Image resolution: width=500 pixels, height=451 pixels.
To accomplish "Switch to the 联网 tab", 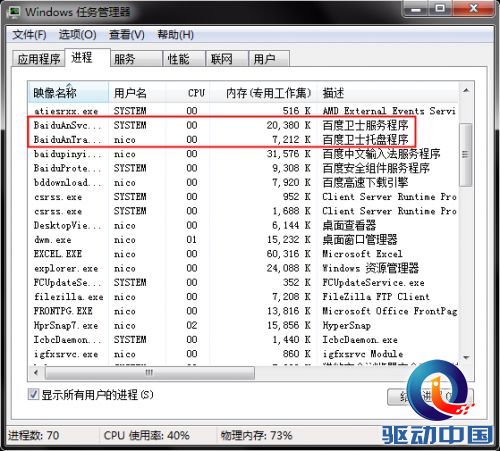I will 227,59.
